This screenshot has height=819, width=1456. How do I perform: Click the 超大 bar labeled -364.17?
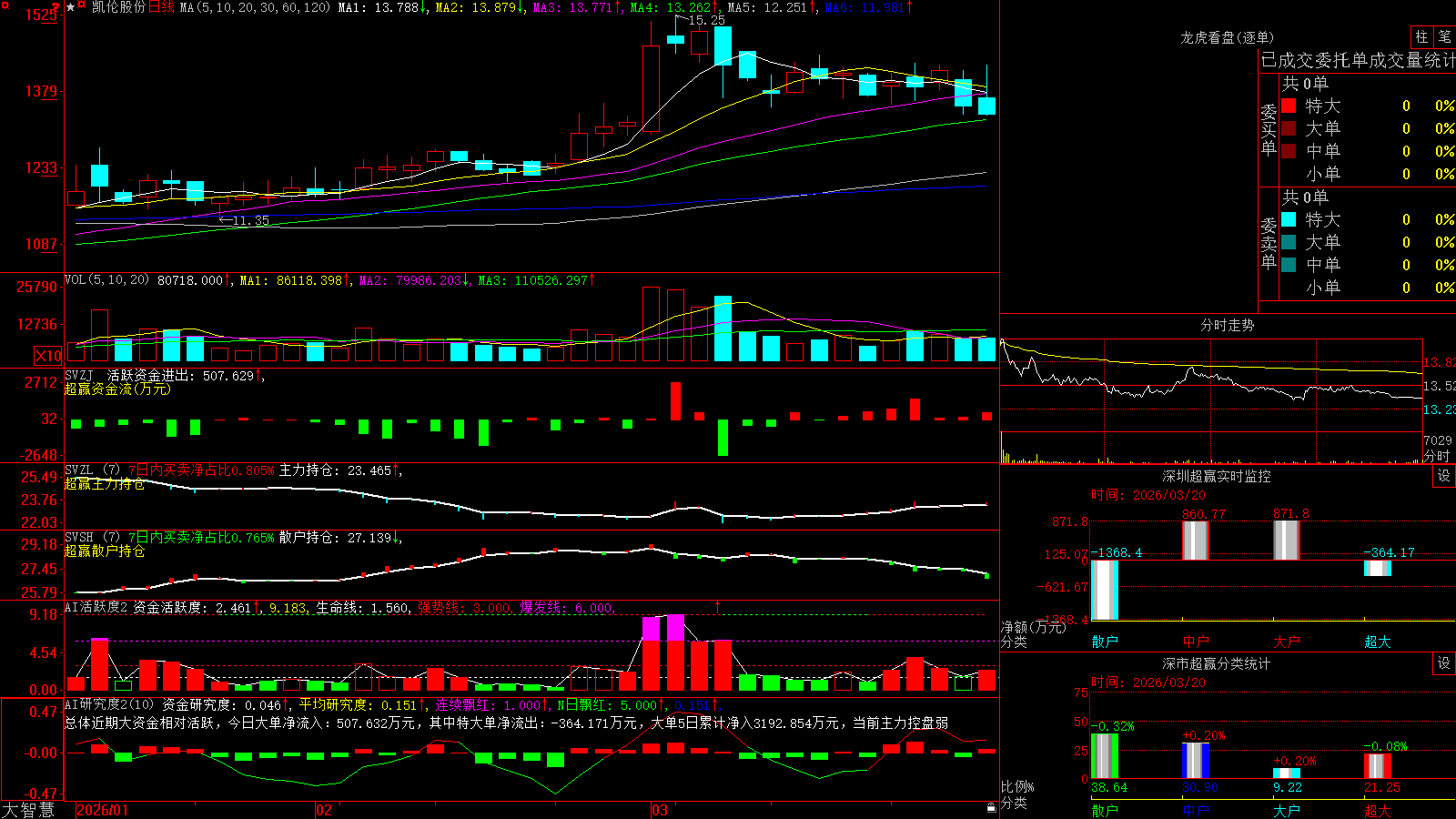(x=1378, y=568)
